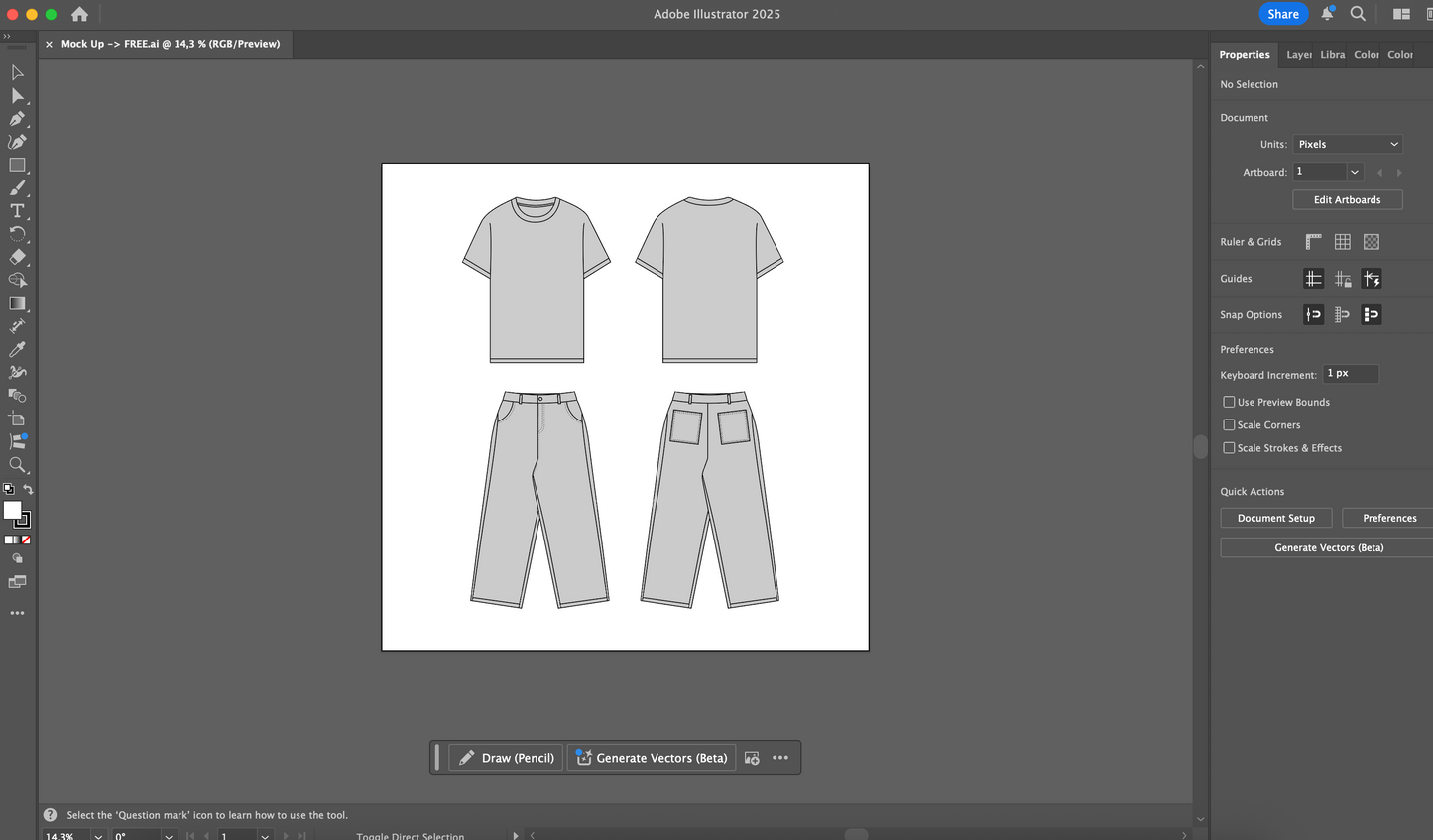1433x840 pixels.
Task: Select the Direct Selection tool
Action: [16, 95]
